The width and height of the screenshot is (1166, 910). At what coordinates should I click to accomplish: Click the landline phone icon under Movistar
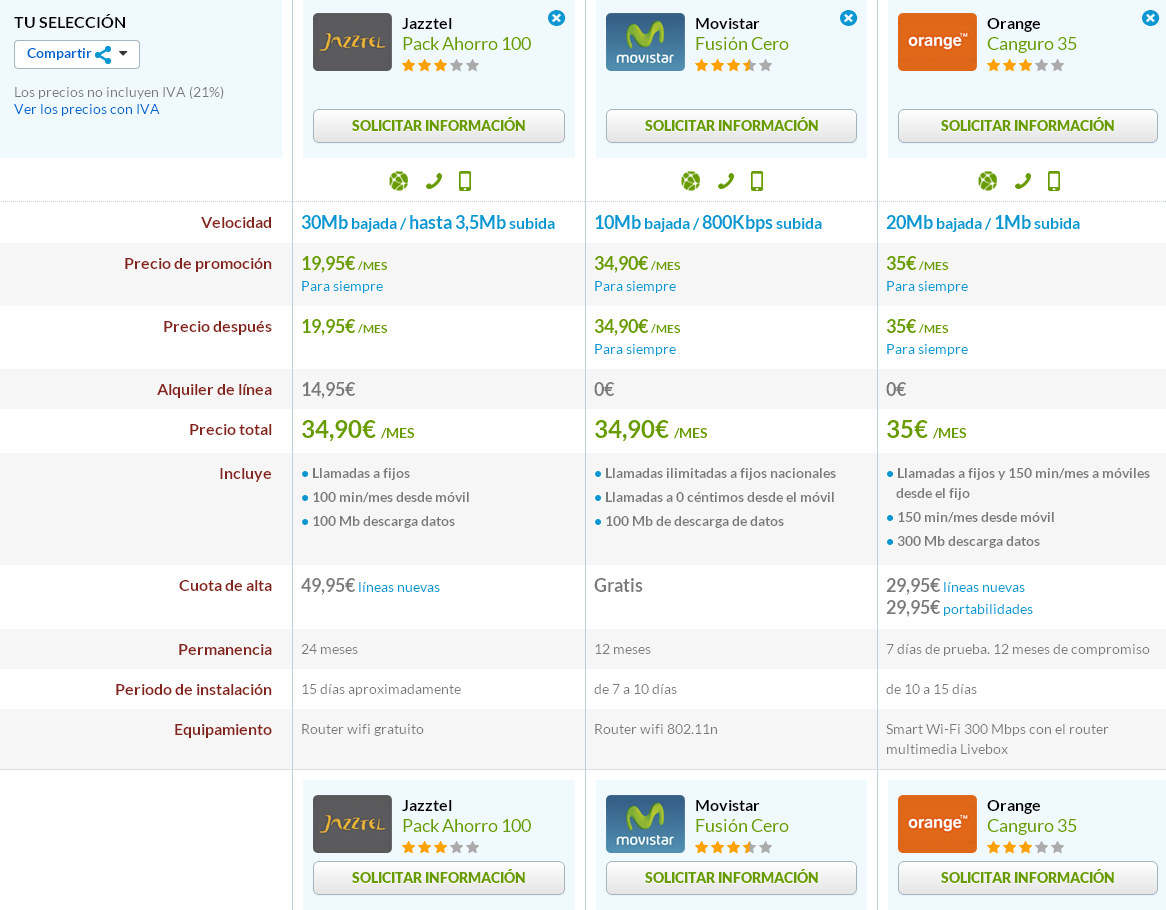(x=725, y=181)
